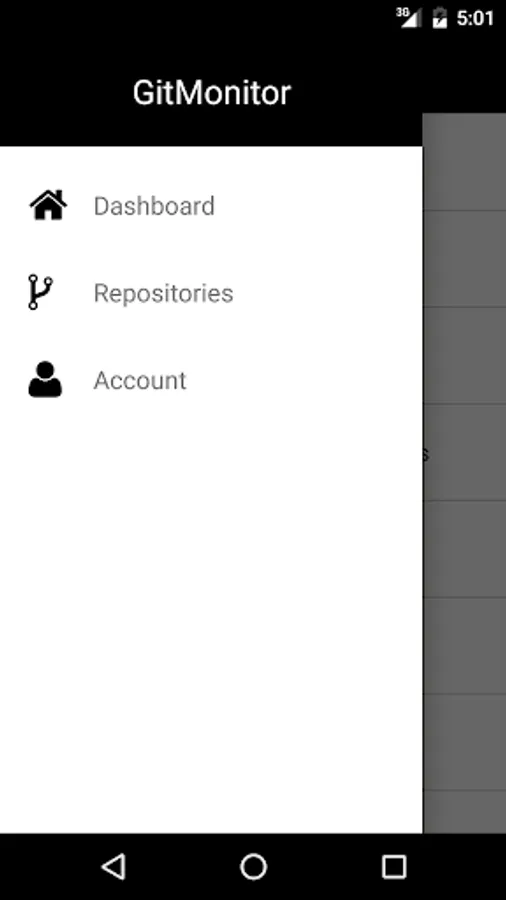Tap the dimmed row with partial letter
Image resolution: width=506 pixels, height=900 pixels.
coord(465,452)
